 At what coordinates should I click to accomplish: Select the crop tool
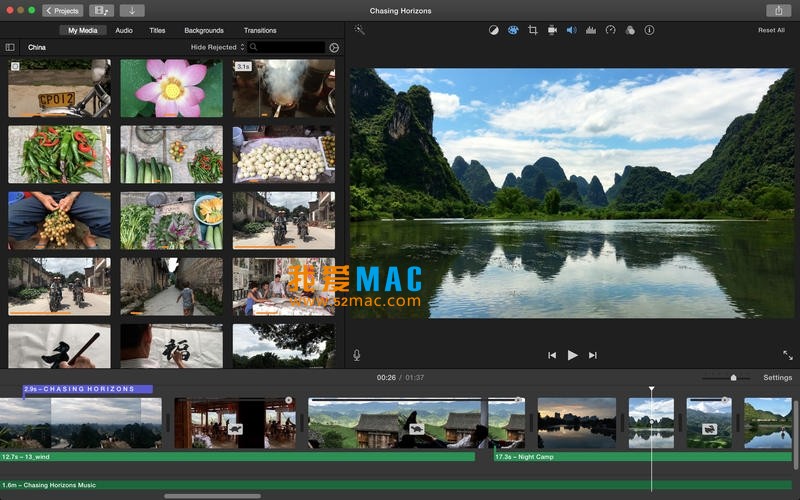(x=533, y=30)
